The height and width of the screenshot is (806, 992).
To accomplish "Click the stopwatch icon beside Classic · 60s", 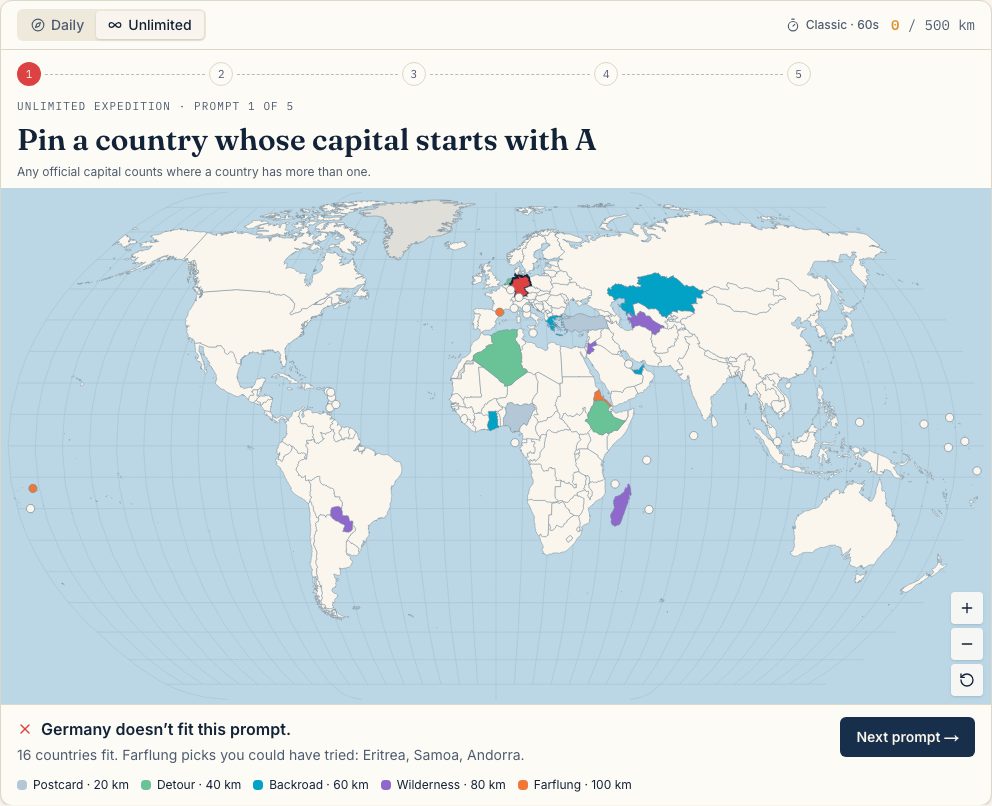I will (792, 25).
